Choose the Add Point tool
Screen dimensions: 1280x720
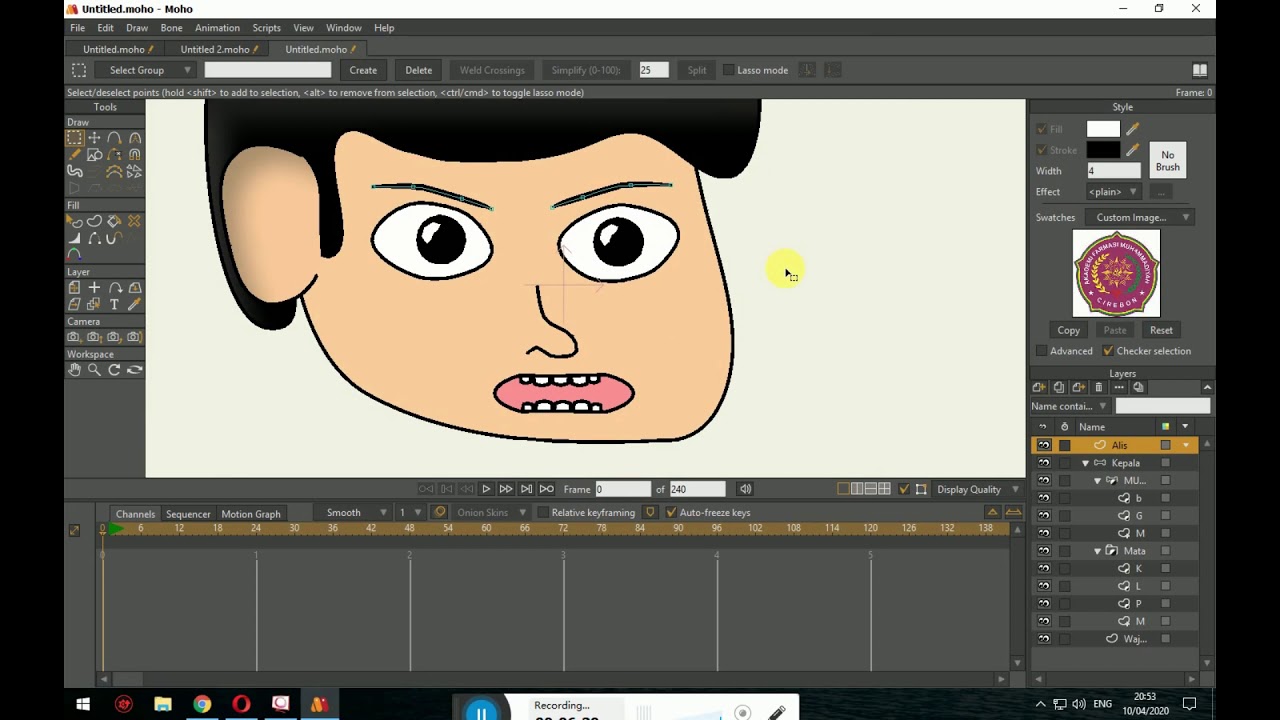(x=114, y=138)
